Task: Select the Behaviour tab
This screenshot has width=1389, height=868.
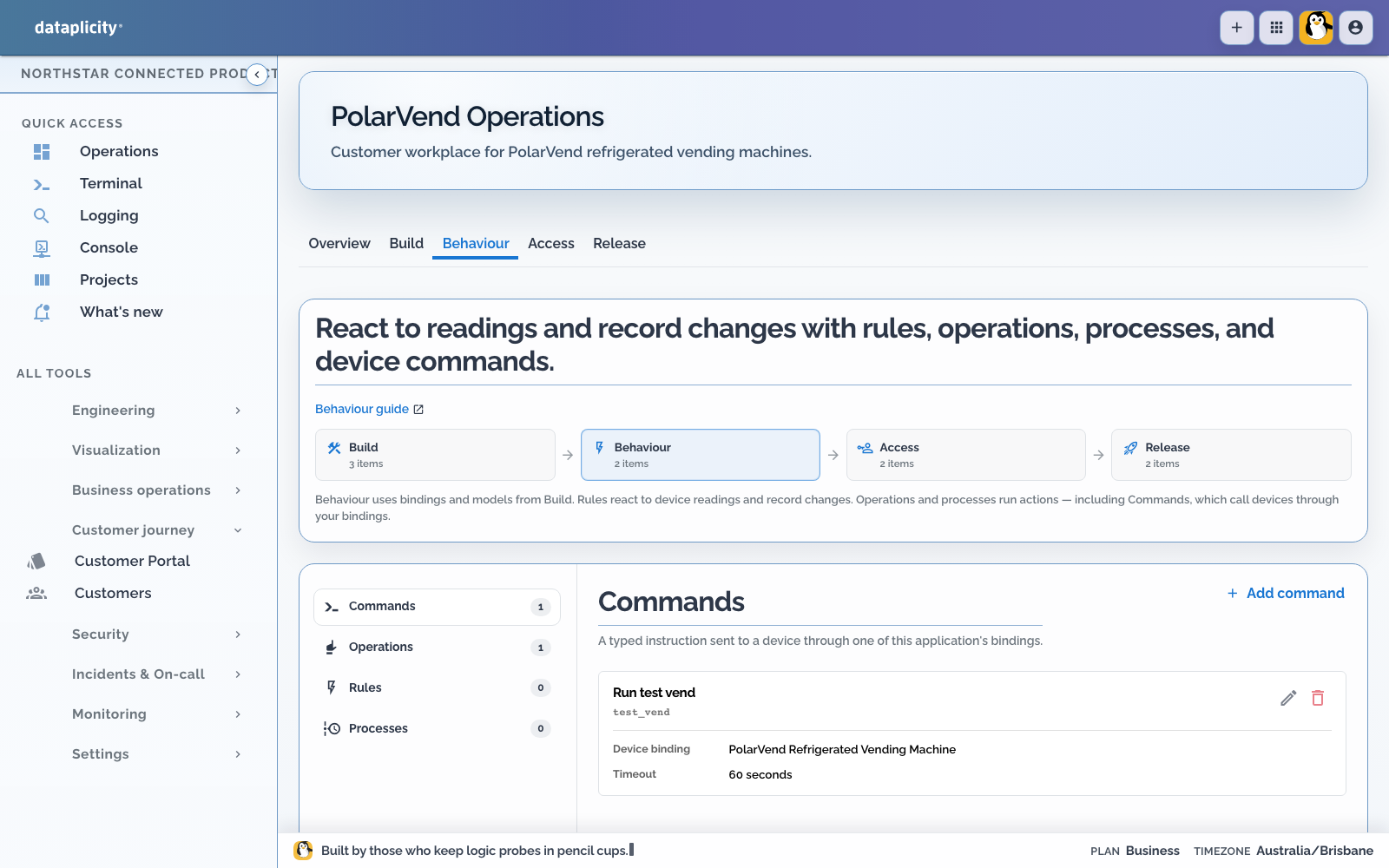Action: click(x=476, y=244)
